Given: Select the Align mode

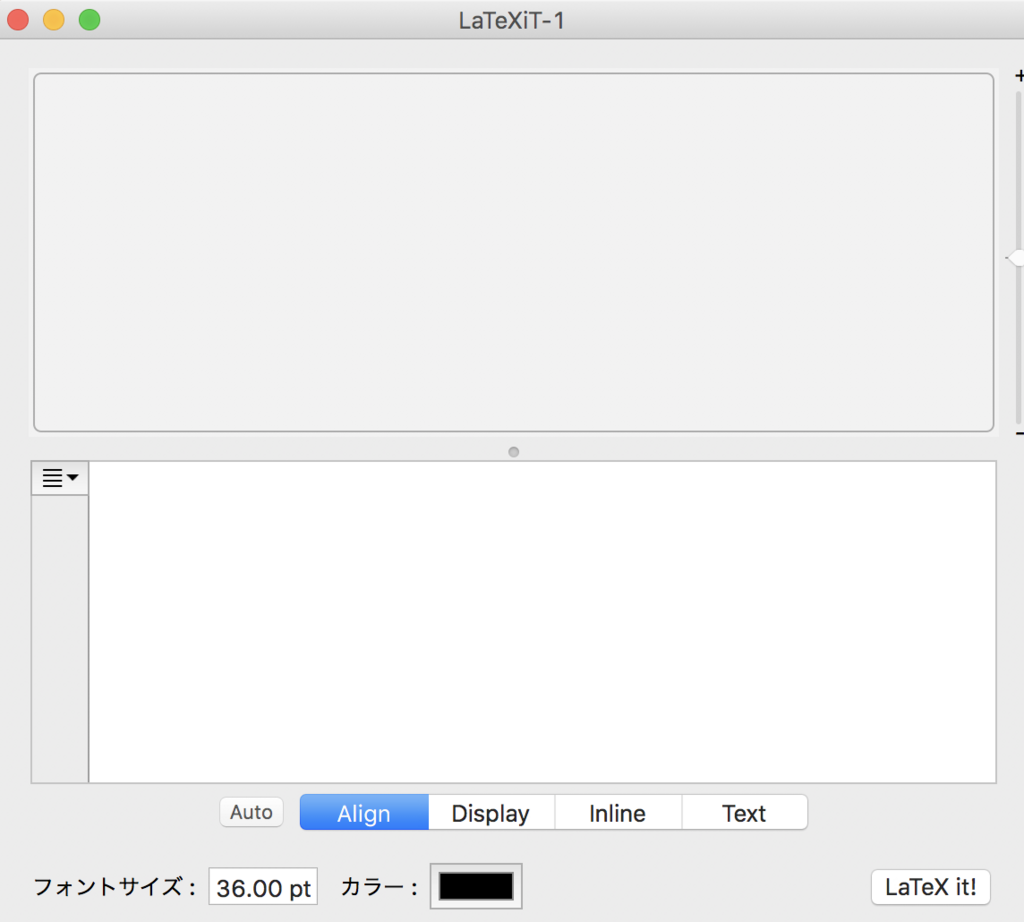Looking at the screenshot, I should (x=364, y=813).
